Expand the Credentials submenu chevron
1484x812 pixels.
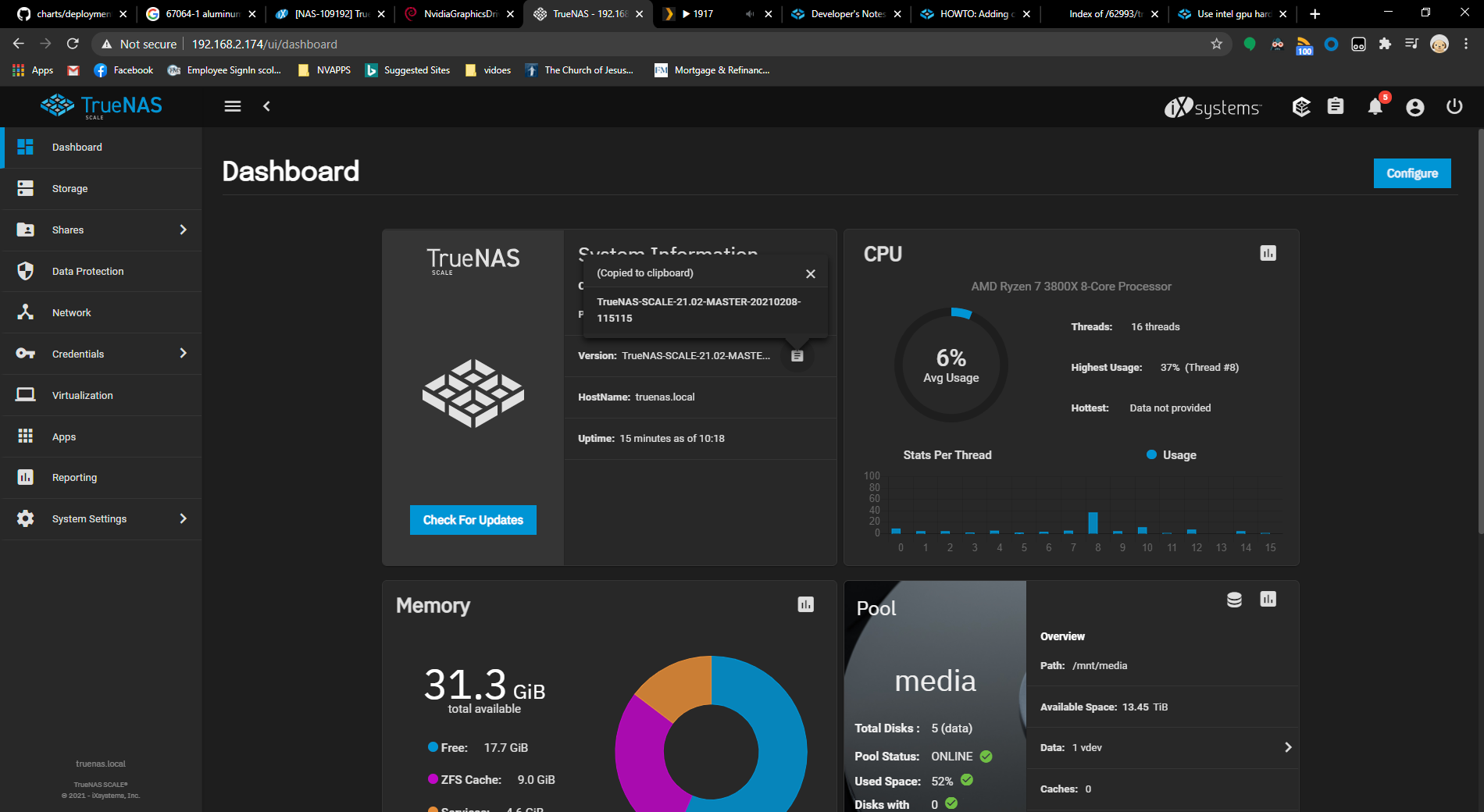click(x=183, y=354)
